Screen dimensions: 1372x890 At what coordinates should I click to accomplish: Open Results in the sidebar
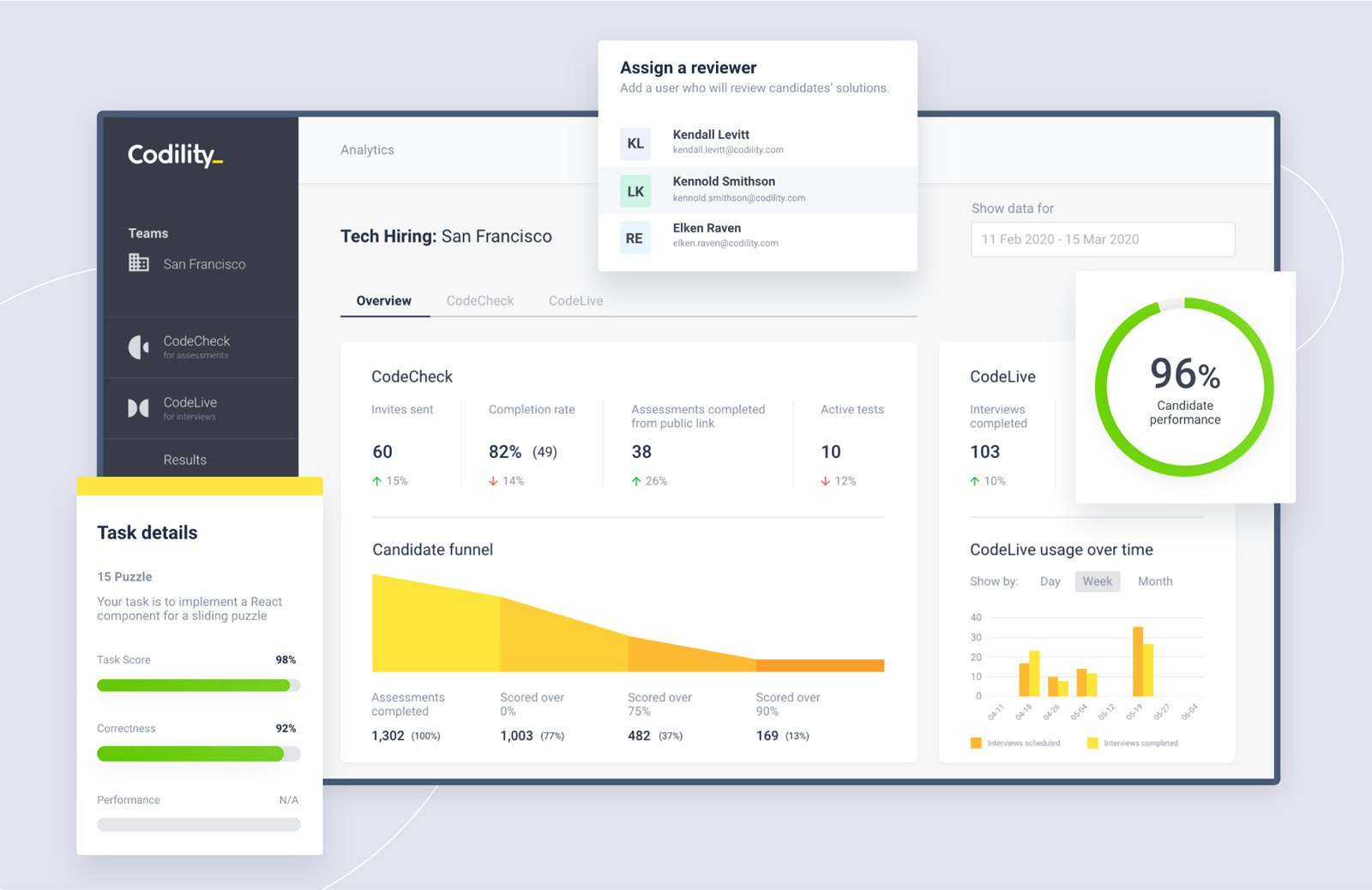pyautogui.click(x=185, y=460)
